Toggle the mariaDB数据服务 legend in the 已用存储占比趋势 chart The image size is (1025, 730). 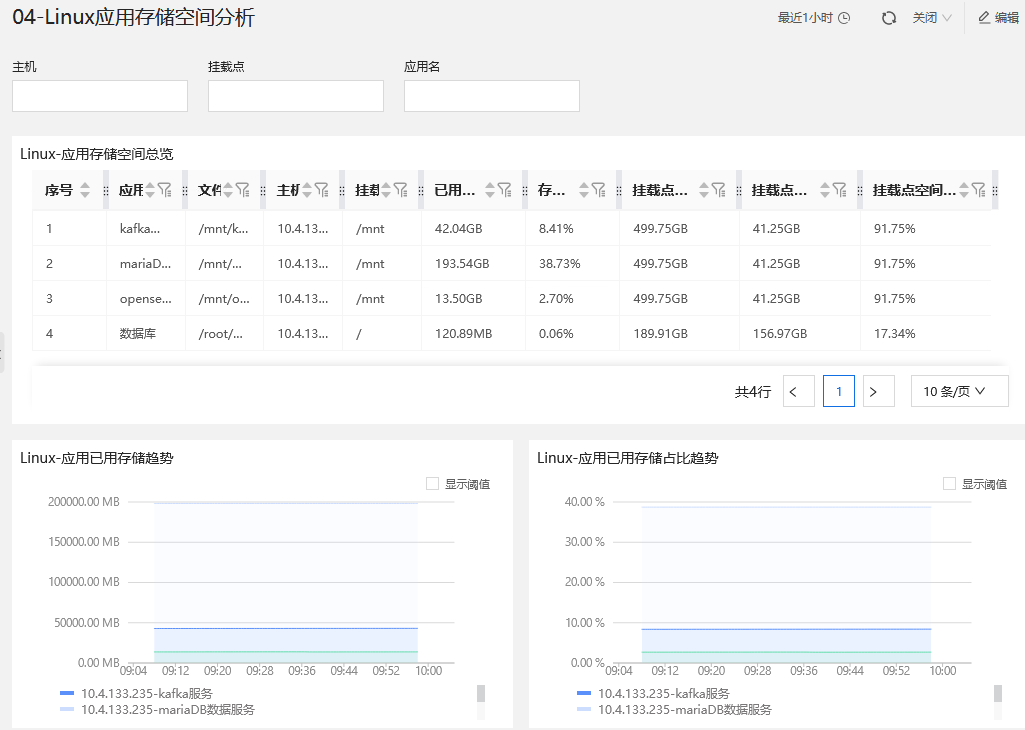(674, 710)
